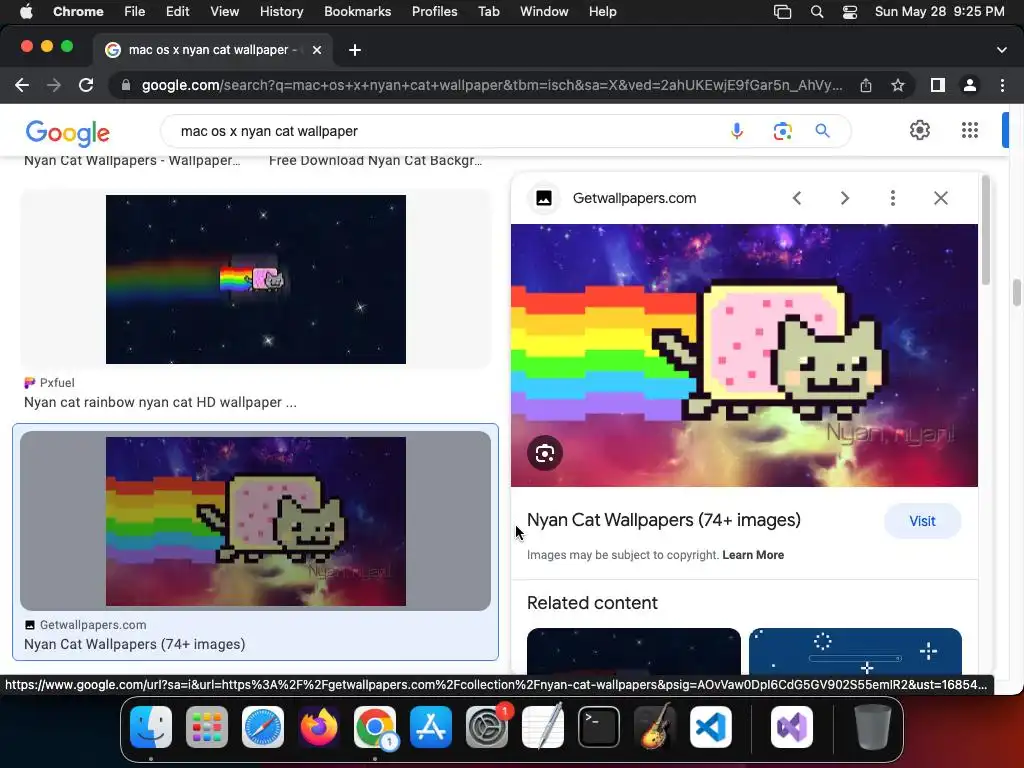Open GarageBand from the dock
Screen dimensions: 1024x768
tap(655, 727)
